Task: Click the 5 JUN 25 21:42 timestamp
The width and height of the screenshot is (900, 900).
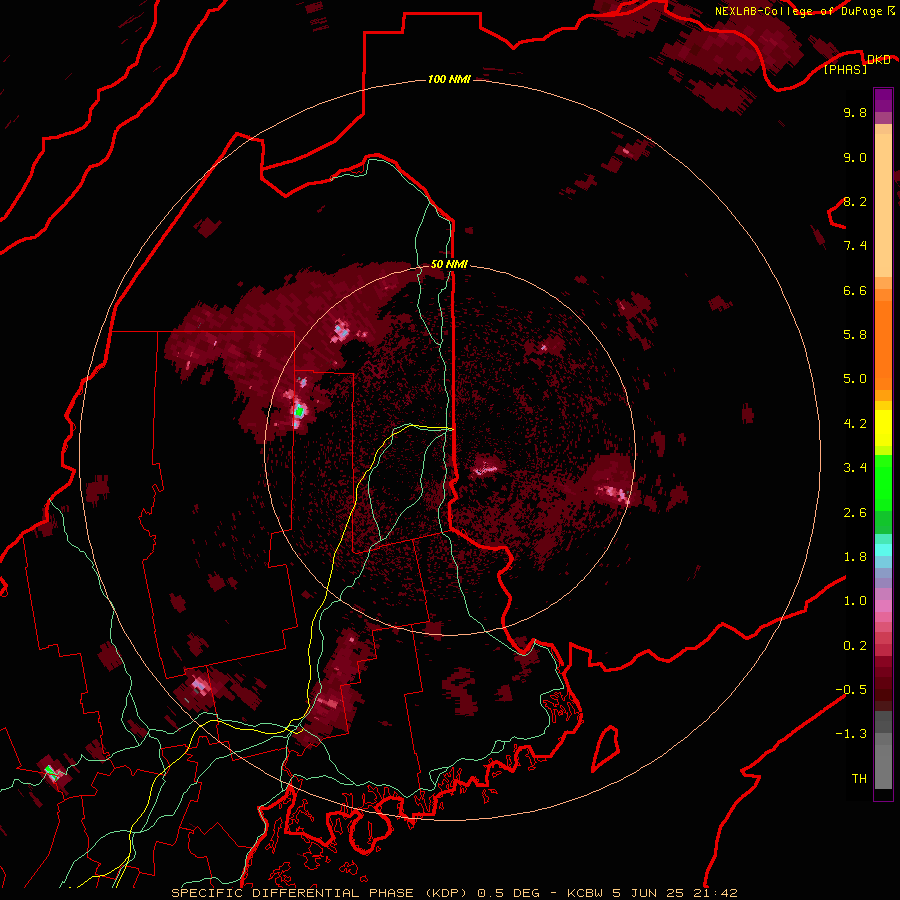Action: point(676,893)
